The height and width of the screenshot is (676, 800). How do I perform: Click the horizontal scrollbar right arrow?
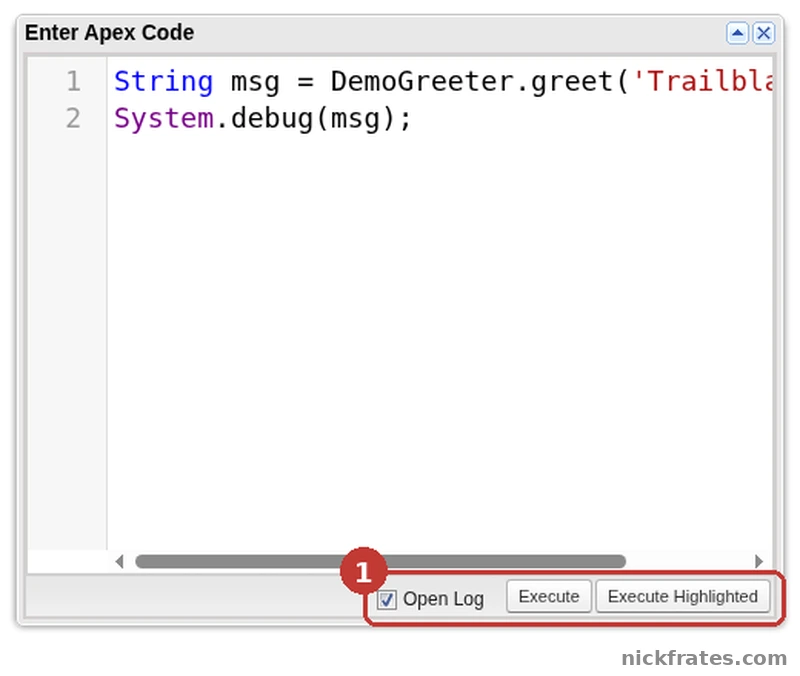(x=759, y=561)
